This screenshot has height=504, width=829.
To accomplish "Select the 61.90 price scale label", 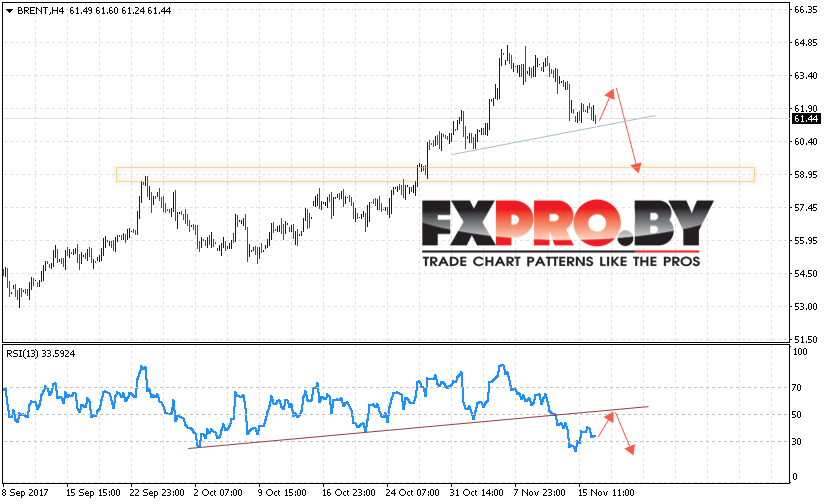I will click(x=806, y=108).
